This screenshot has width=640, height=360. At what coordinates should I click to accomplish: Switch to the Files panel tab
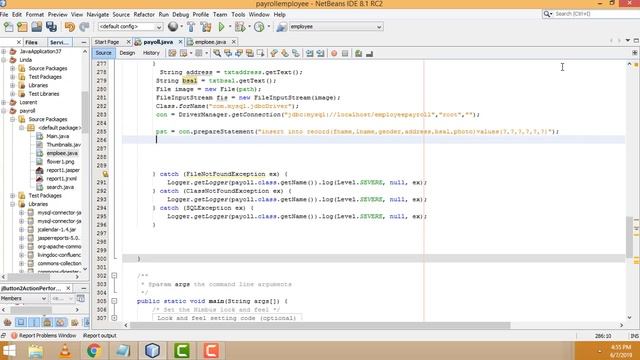(x=31, y=42)
